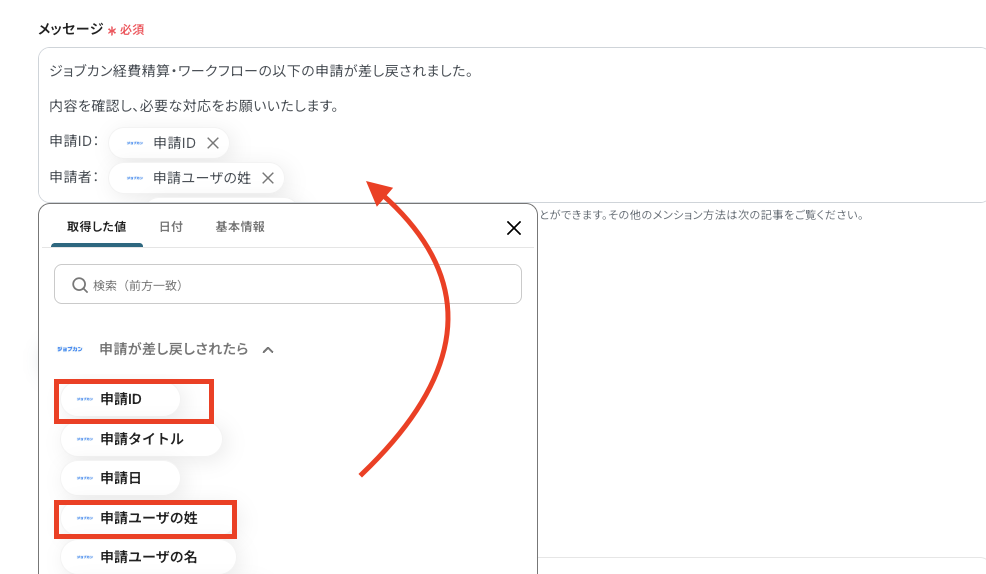
Task: Click the 申請ユーザの姓 chip in message
Action: tap(196, 179)
